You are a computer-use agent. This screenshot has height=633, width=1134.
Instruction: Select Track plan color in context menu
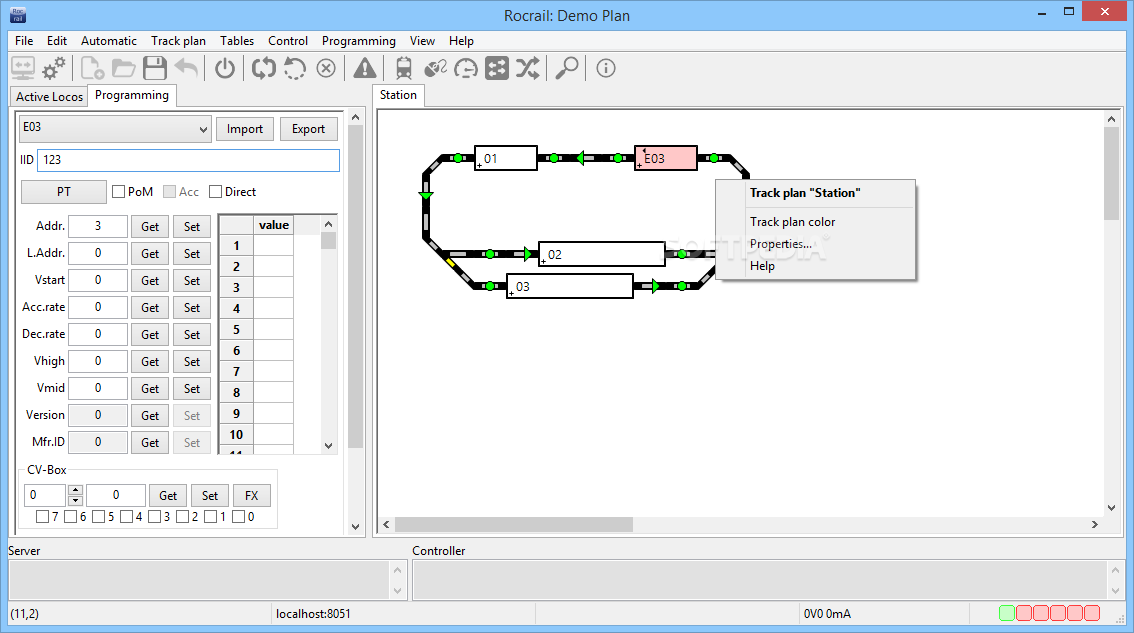point(792,222)
